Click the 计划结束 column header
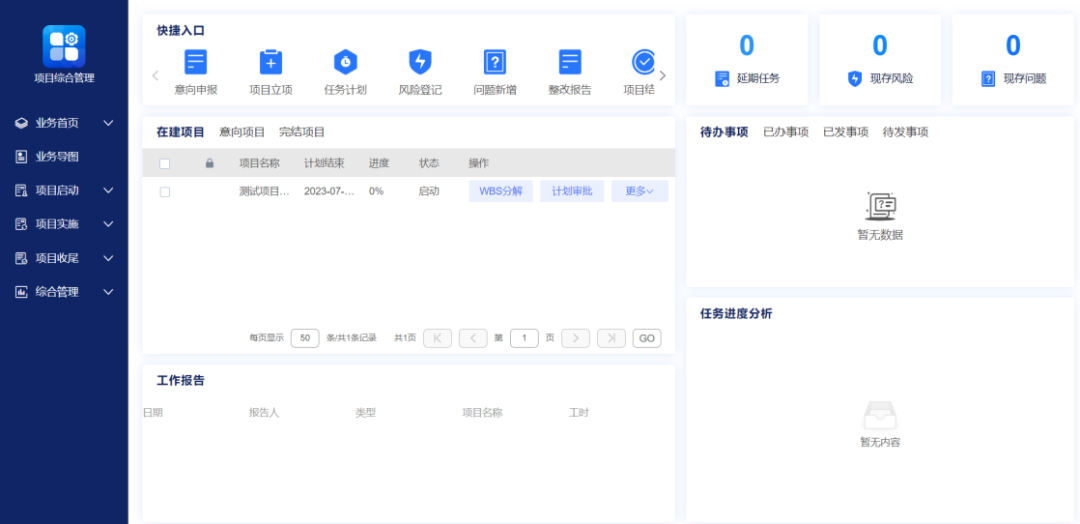 point(324,163)
